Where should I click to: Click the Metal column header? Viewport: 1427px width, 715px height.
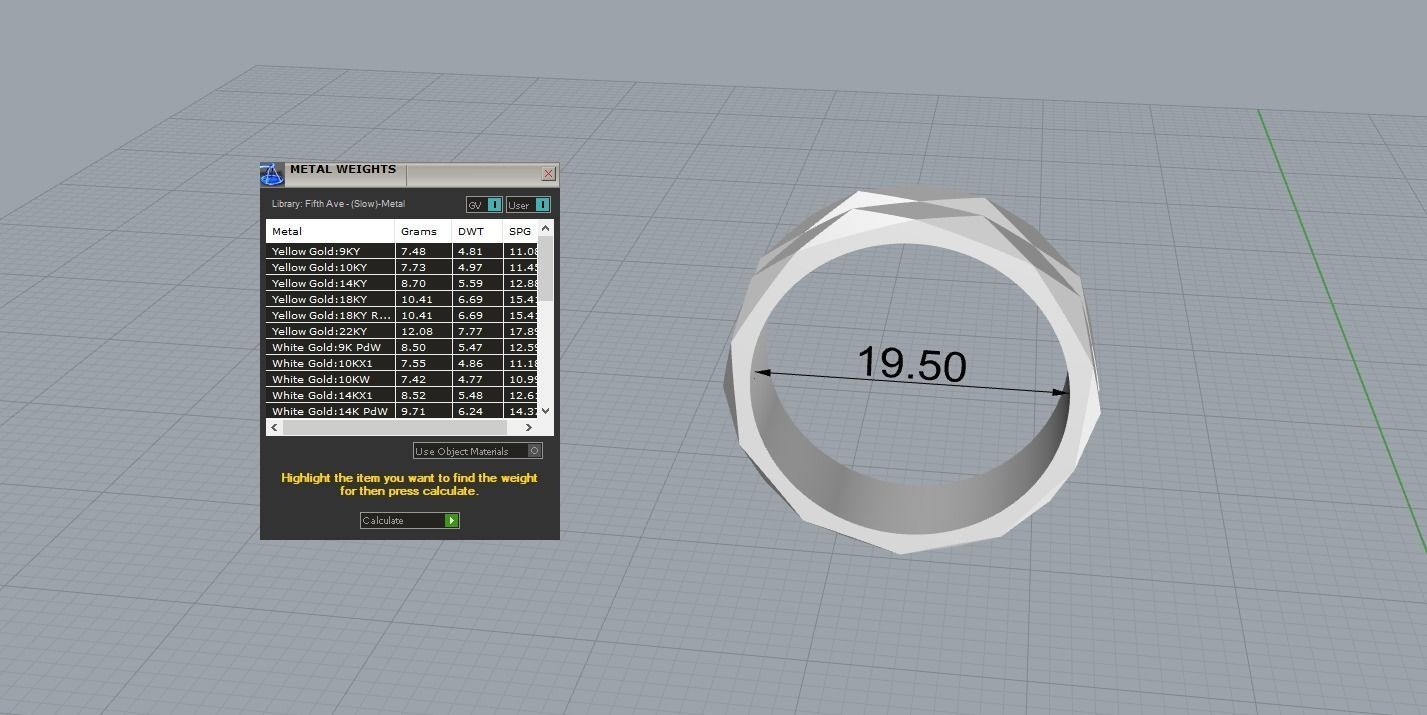(330, 231)
